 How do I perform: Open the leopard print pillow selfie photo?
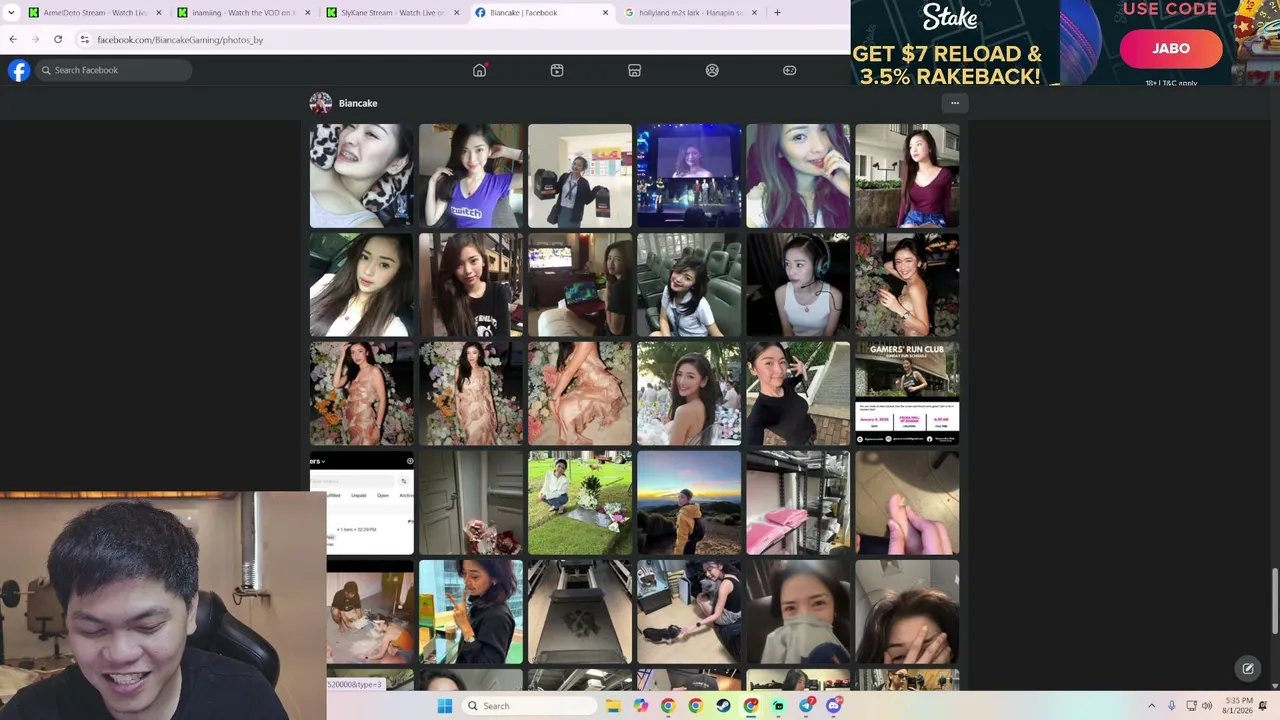coord(362,176)
